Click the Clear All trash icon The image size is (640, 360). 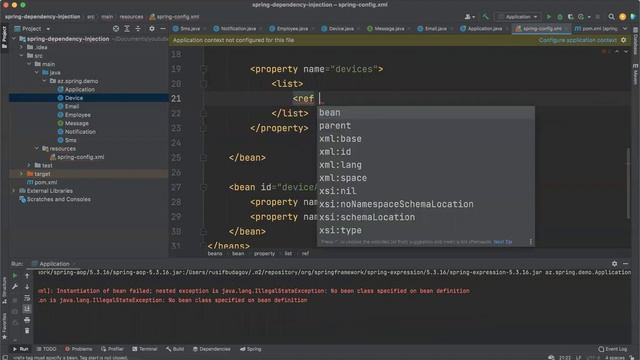pos(27,331)
